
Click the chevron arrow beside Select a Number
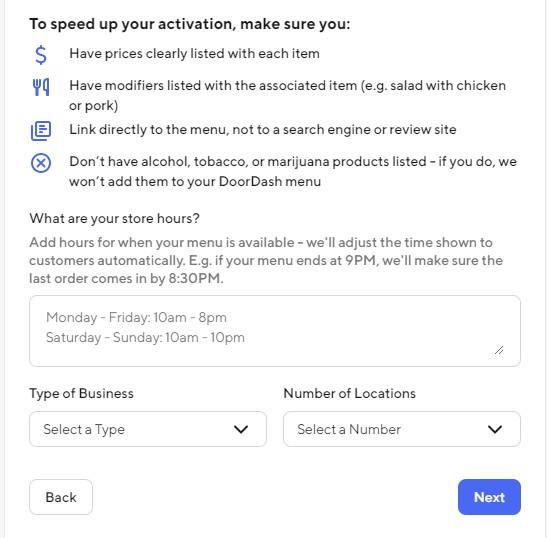pos(495,429)
